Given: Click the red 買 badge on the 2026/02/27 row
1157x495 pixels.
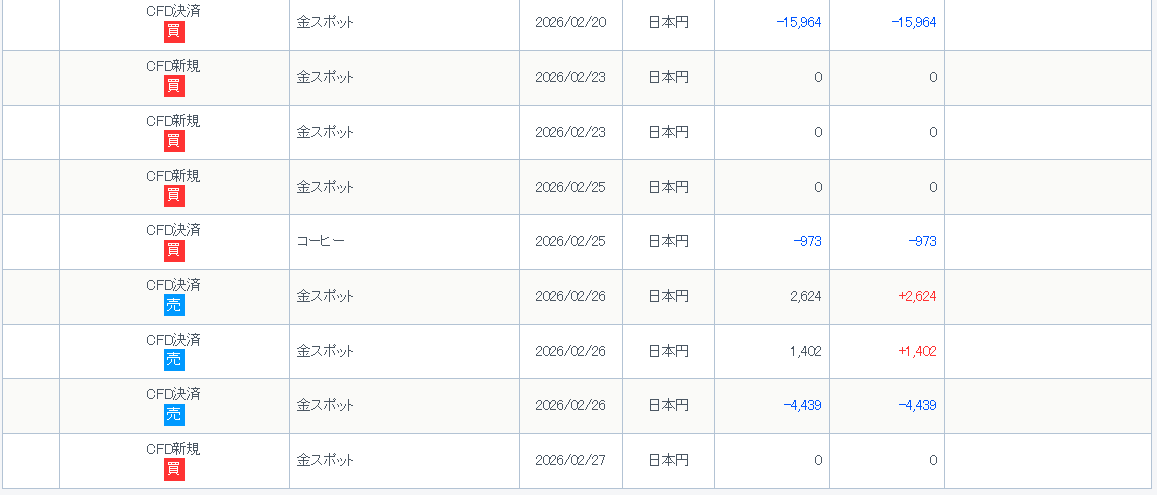Looking at the screenshot, I should (174, 470).
